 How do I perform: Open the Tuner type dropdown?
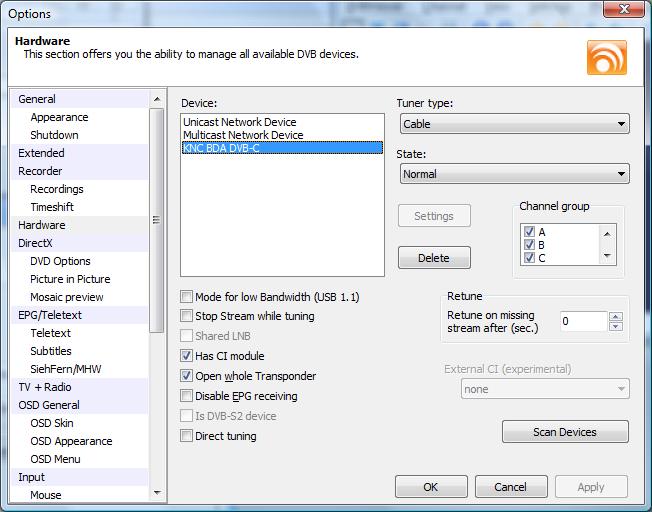[513, 124]
